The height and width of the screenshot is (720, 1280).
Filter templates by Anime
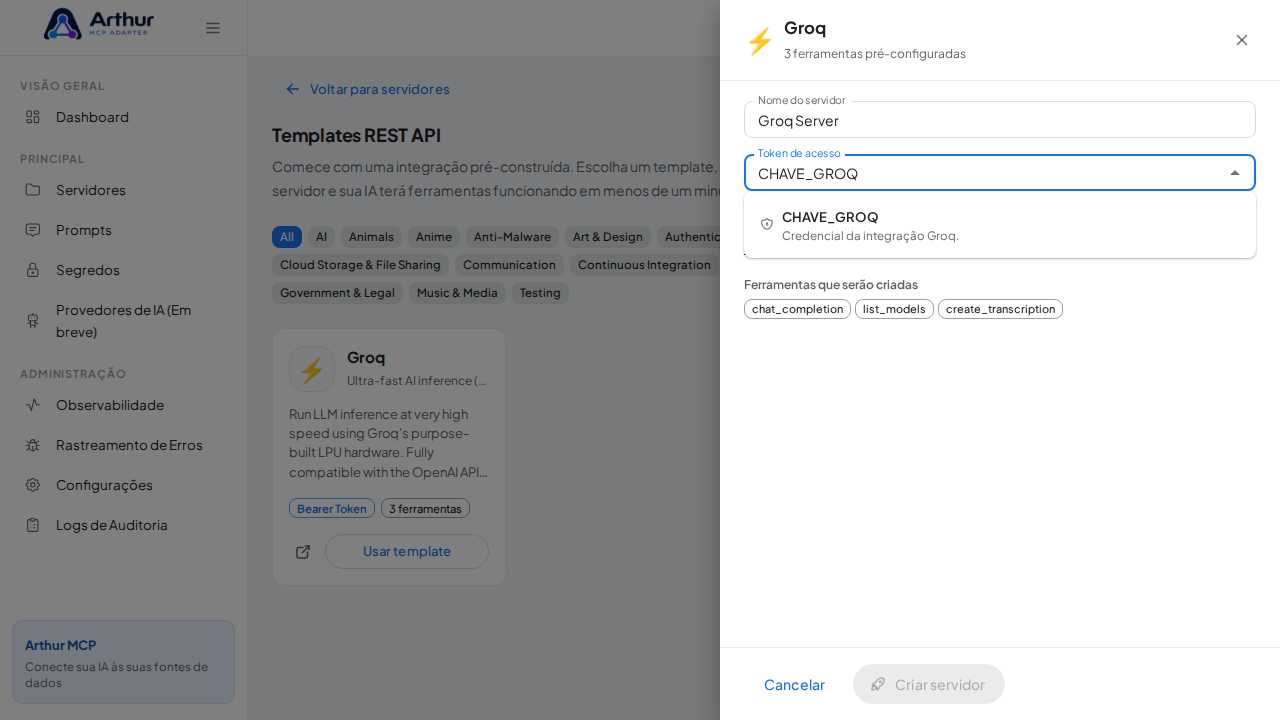click(x=434, y=237)
